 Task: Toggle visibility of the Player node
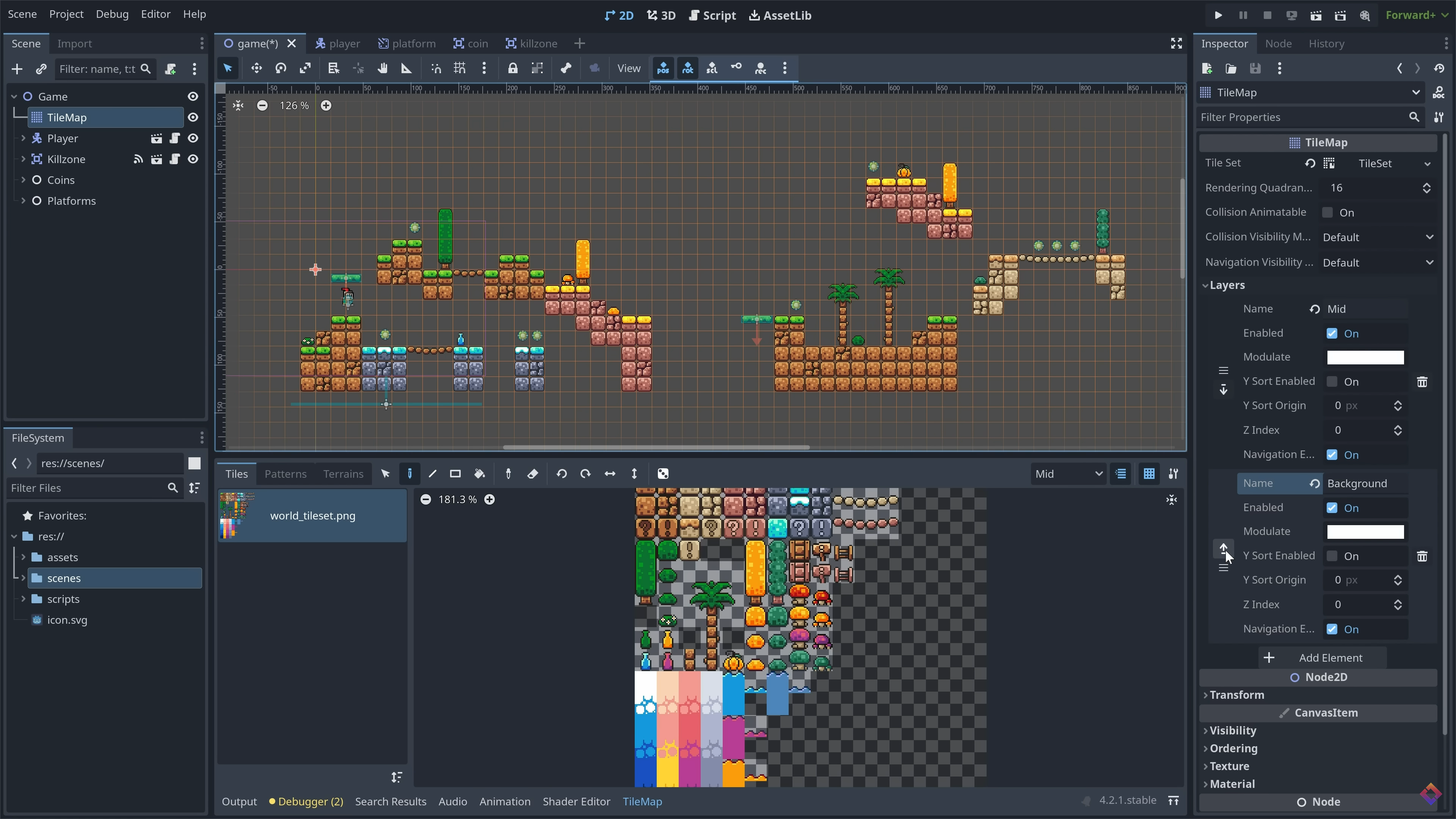coord(193,138)
